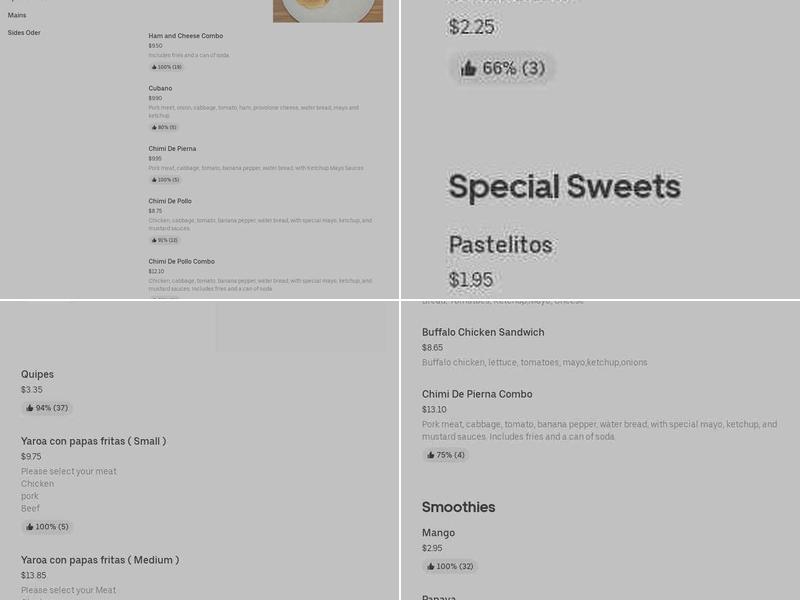Open the Cubano menu item
This screenshot has height=600, width=800.
pyautogui.click(x=160, y=88)
